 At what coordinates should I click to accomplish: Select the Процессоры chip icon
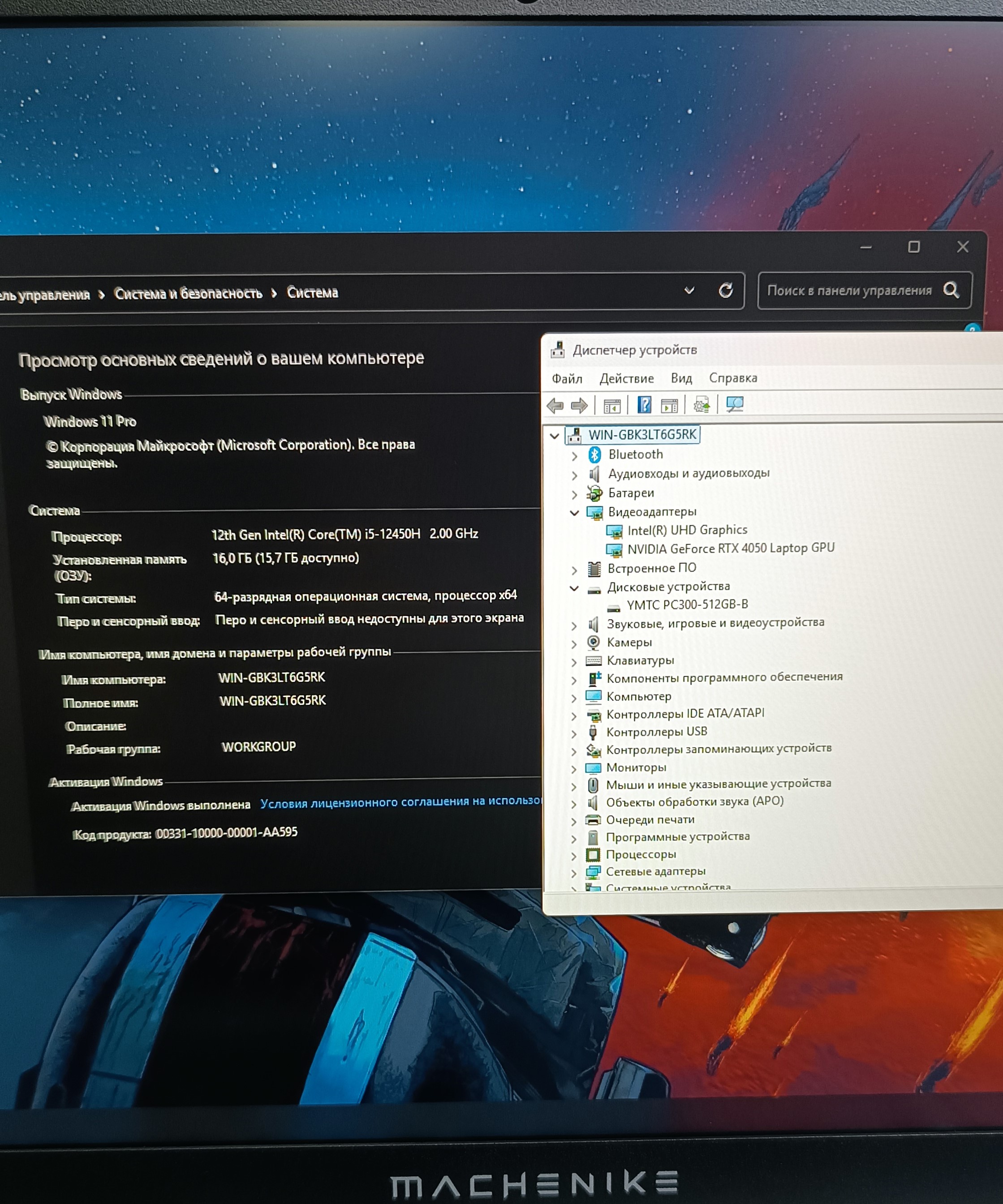click(592, 855)
